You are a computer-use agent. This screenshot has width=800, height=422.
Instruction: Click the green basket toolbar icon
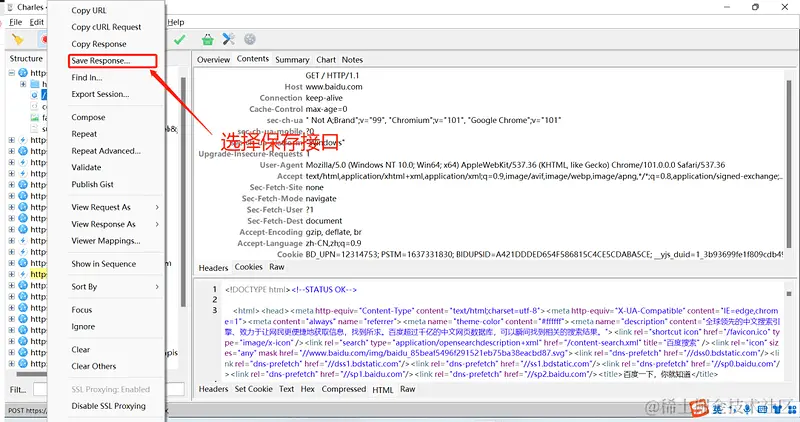click(207, 39)
